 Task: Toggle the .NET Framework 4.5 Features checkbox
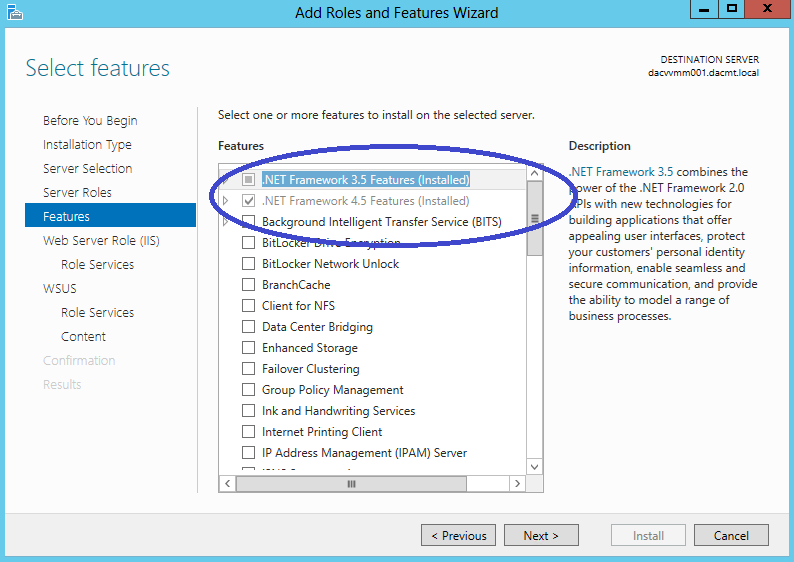click(x=248, y=201)
